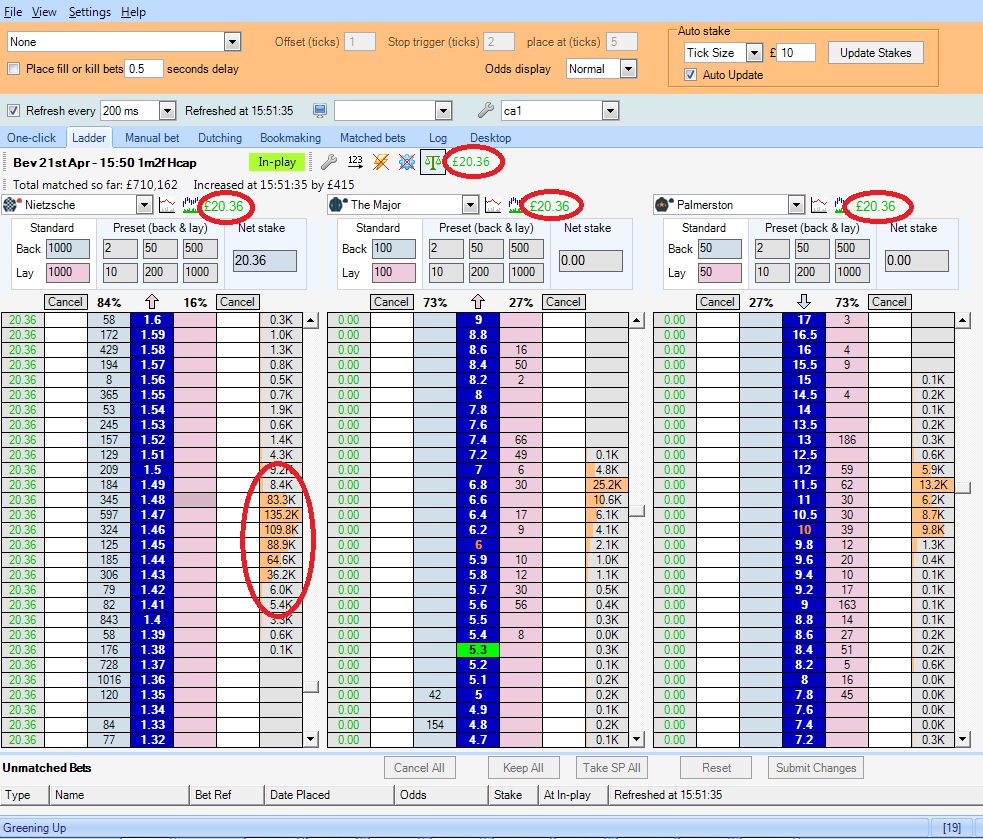
Task: Toggle the Refresh every checkbox
Action: (x=14, y=110)
